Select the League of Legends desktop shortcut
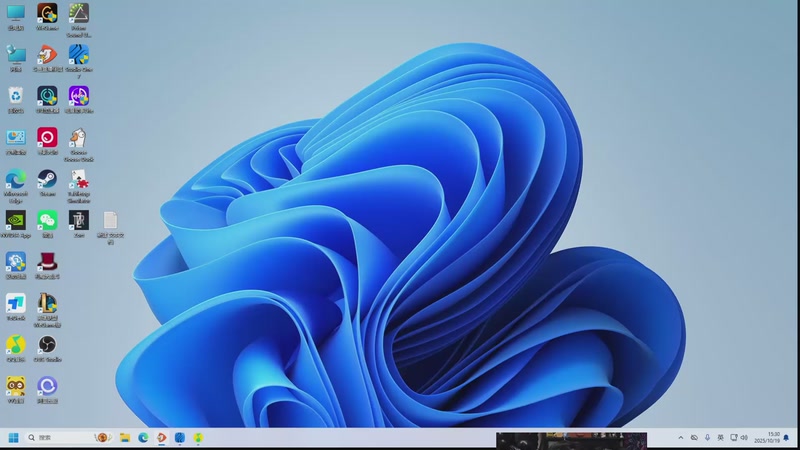 point(47,304)
